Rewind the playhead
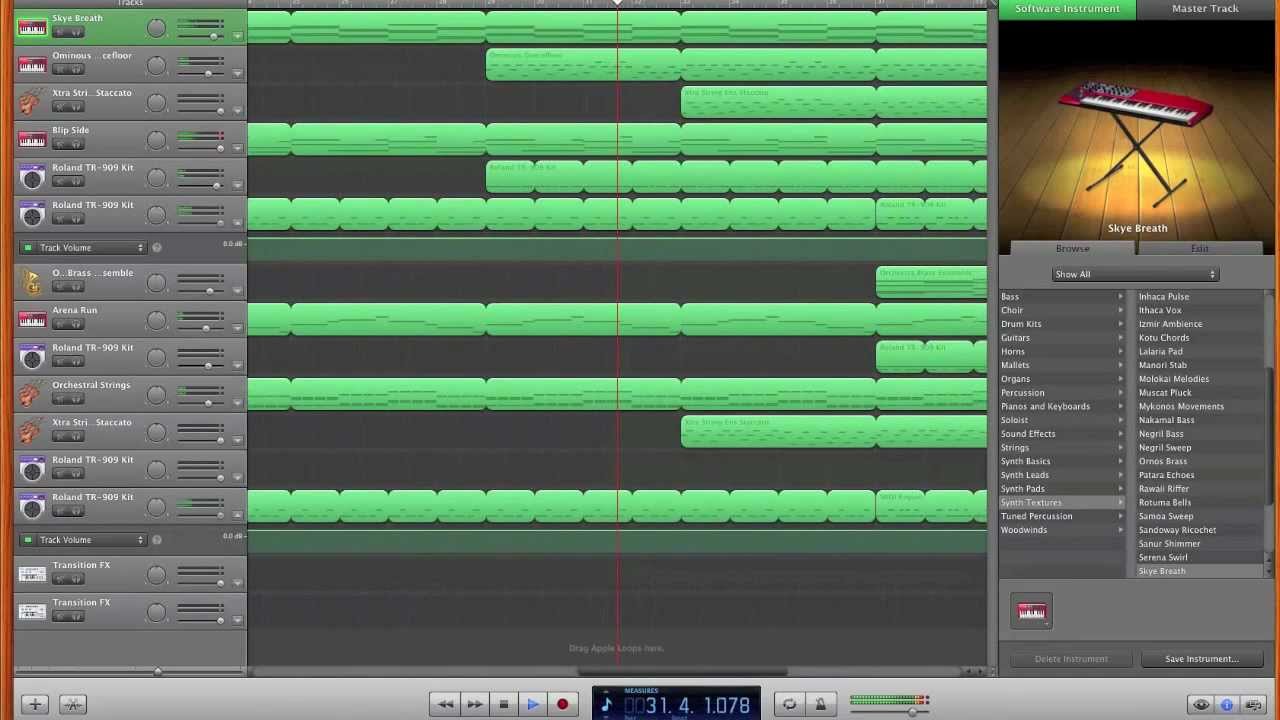 coord(445,705)
